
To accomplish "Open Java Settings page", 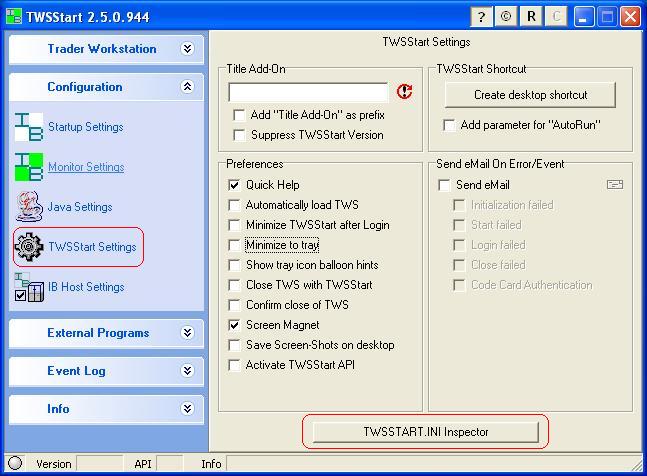I will point(80,207).
